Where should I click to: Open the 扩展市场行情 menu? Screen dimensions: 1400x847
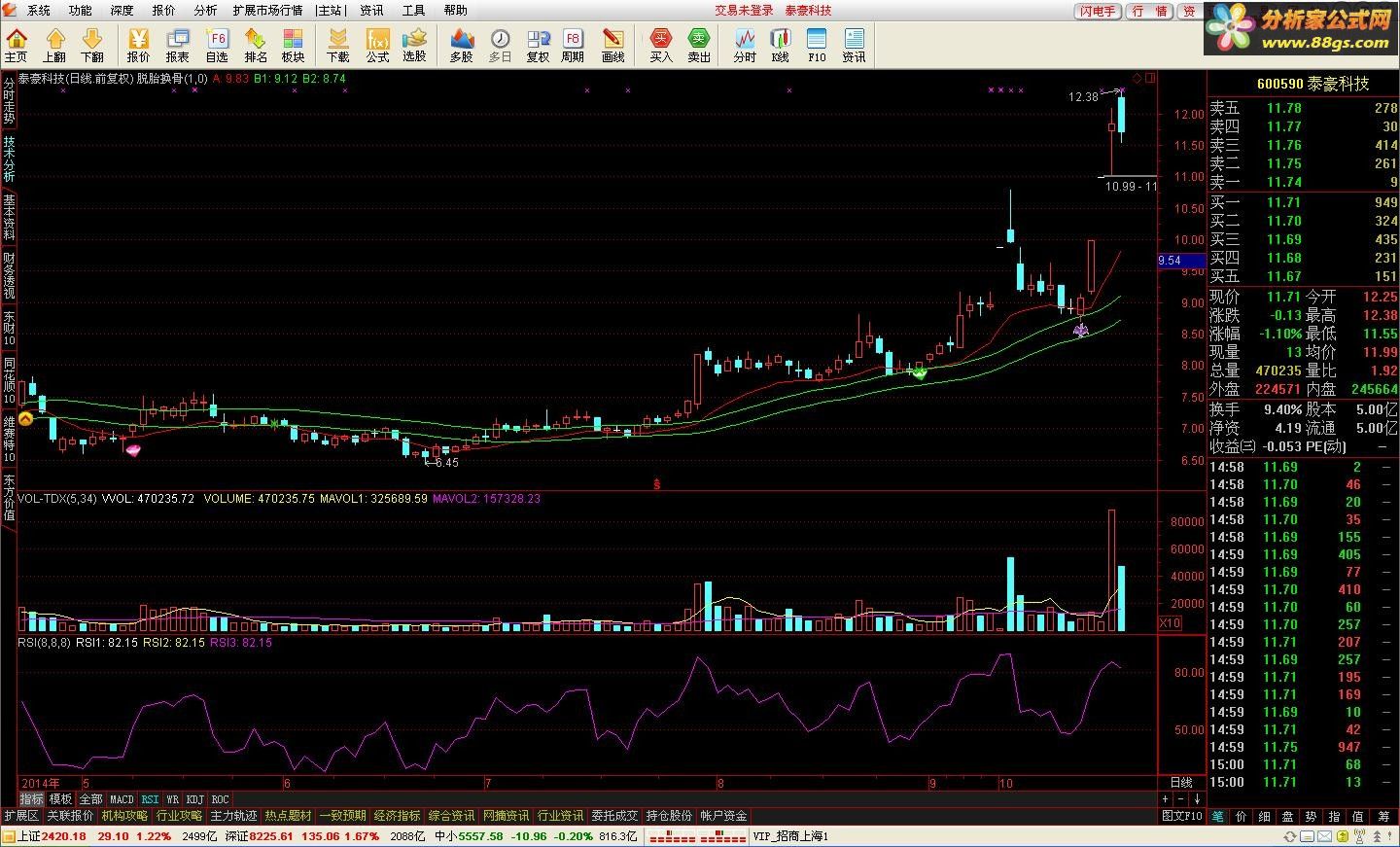(x=267, y=11)
